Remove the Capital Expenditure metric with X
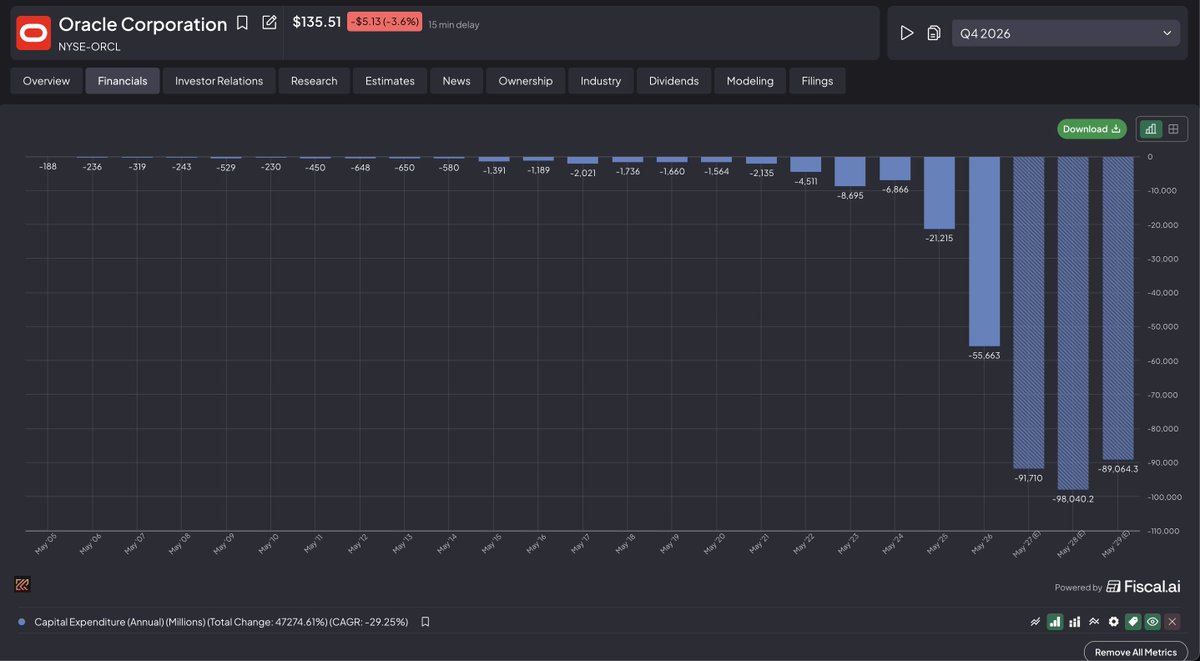Image resolution: width=1200 pixels, height=661 pixels. click(x=1173, y=622)
